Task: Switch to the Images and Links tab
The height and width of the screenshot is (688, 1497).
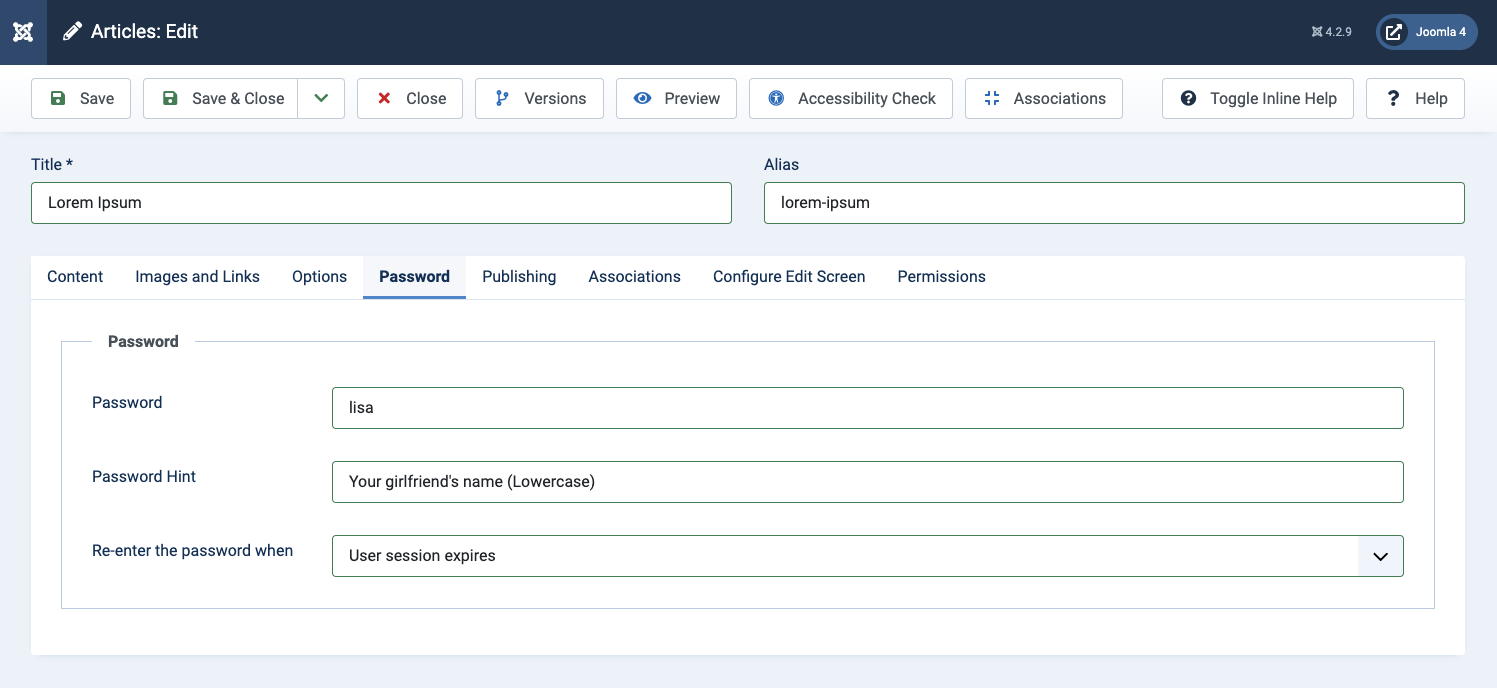Action: 197,277
